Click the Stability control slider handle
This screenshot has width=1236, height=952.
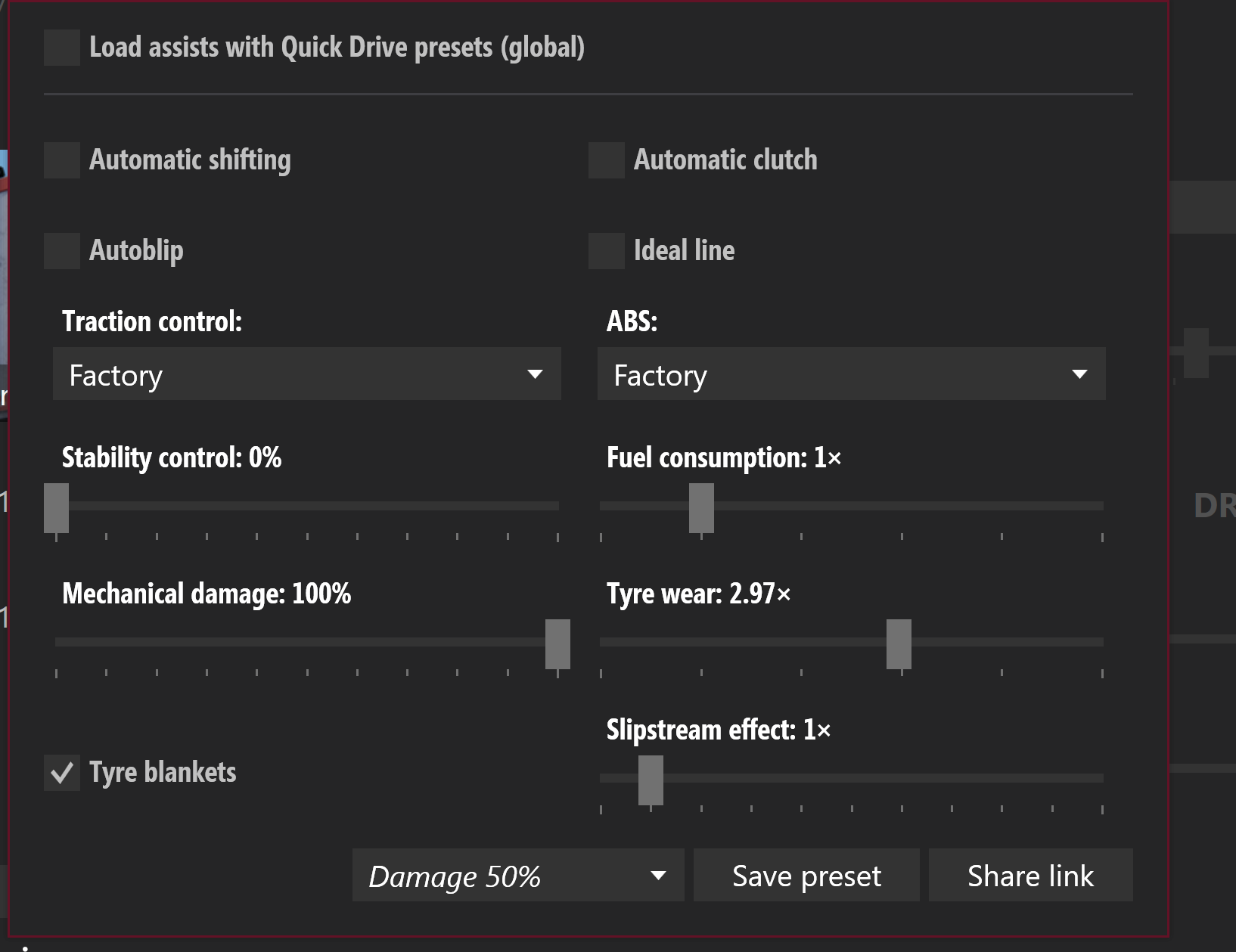(57, 508)
